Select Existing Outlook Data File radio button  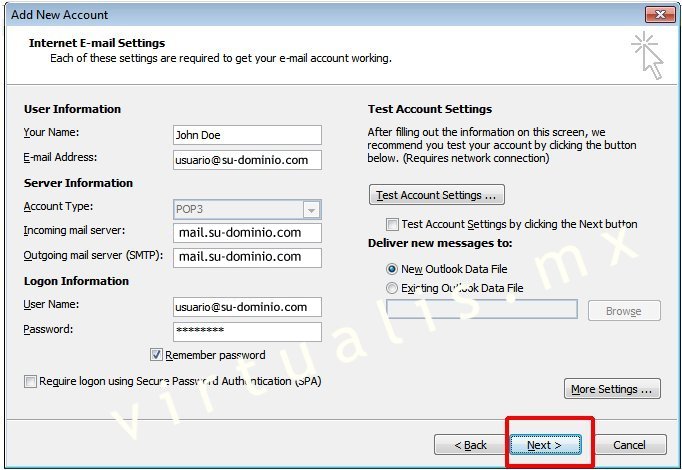(x=392, y=288)
